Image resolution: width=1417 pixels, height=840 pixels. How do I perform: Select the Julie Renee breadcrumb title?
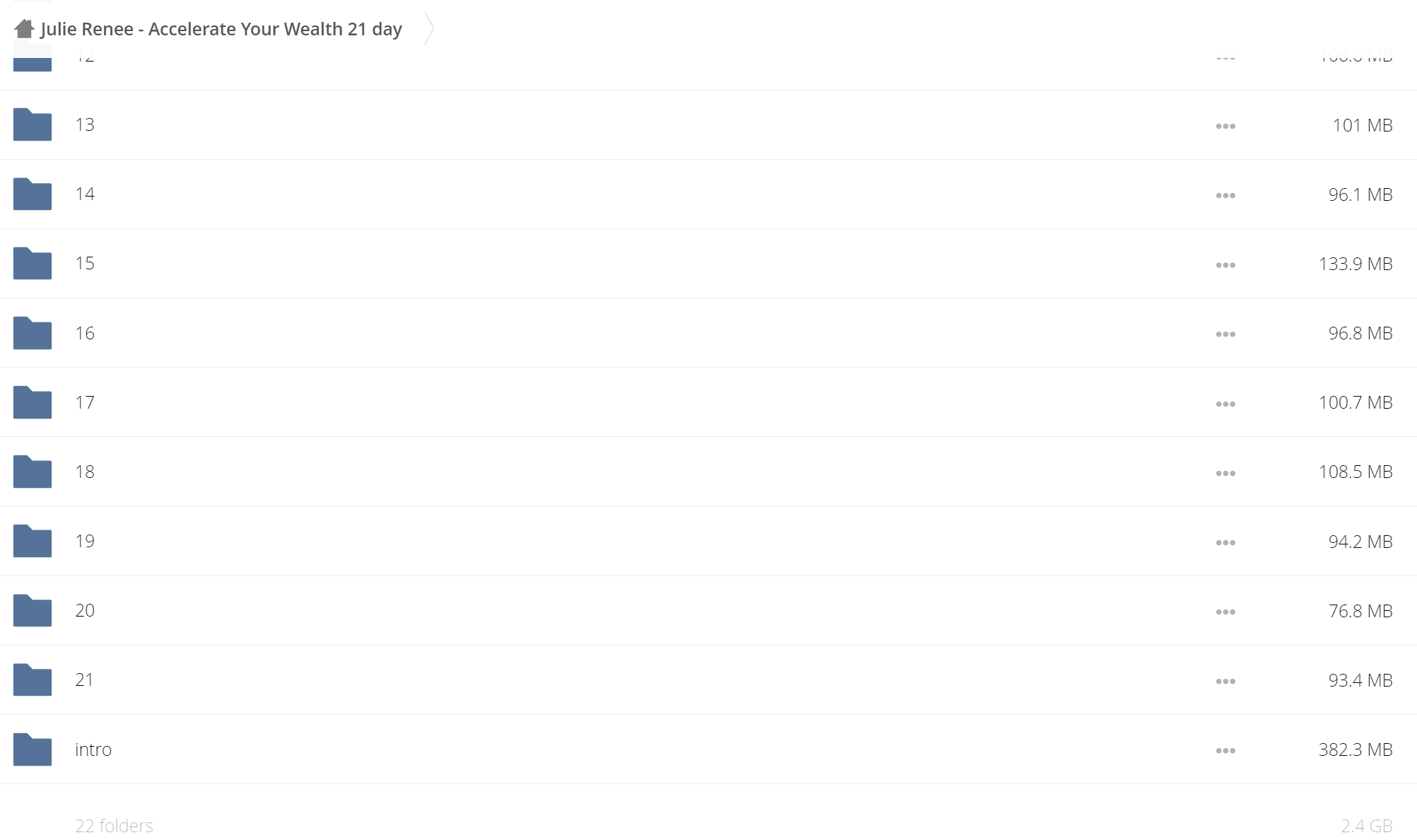pos(221,29)
